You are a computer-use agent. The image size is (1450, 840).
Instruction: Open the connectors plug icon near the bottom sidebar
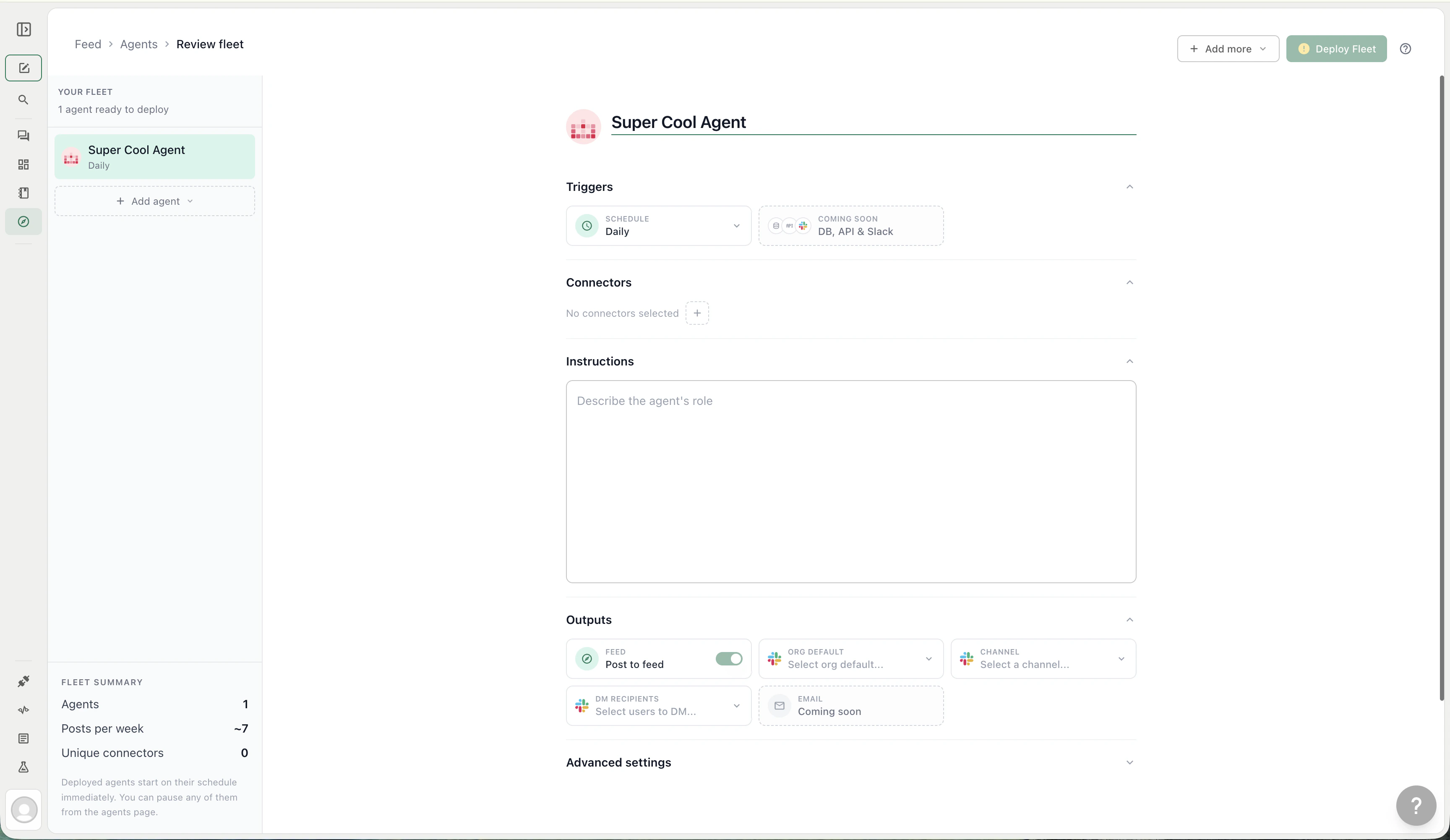coord(23,682)
